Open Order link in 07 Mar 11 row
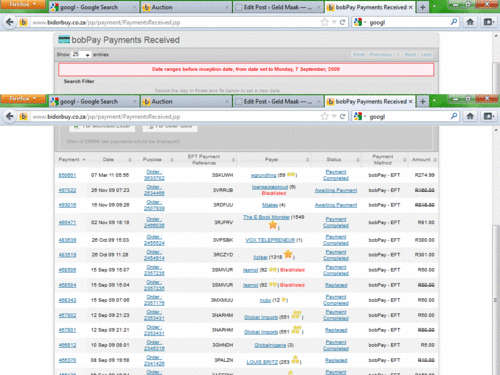This screenshot has width=500, height=375. 154,175
